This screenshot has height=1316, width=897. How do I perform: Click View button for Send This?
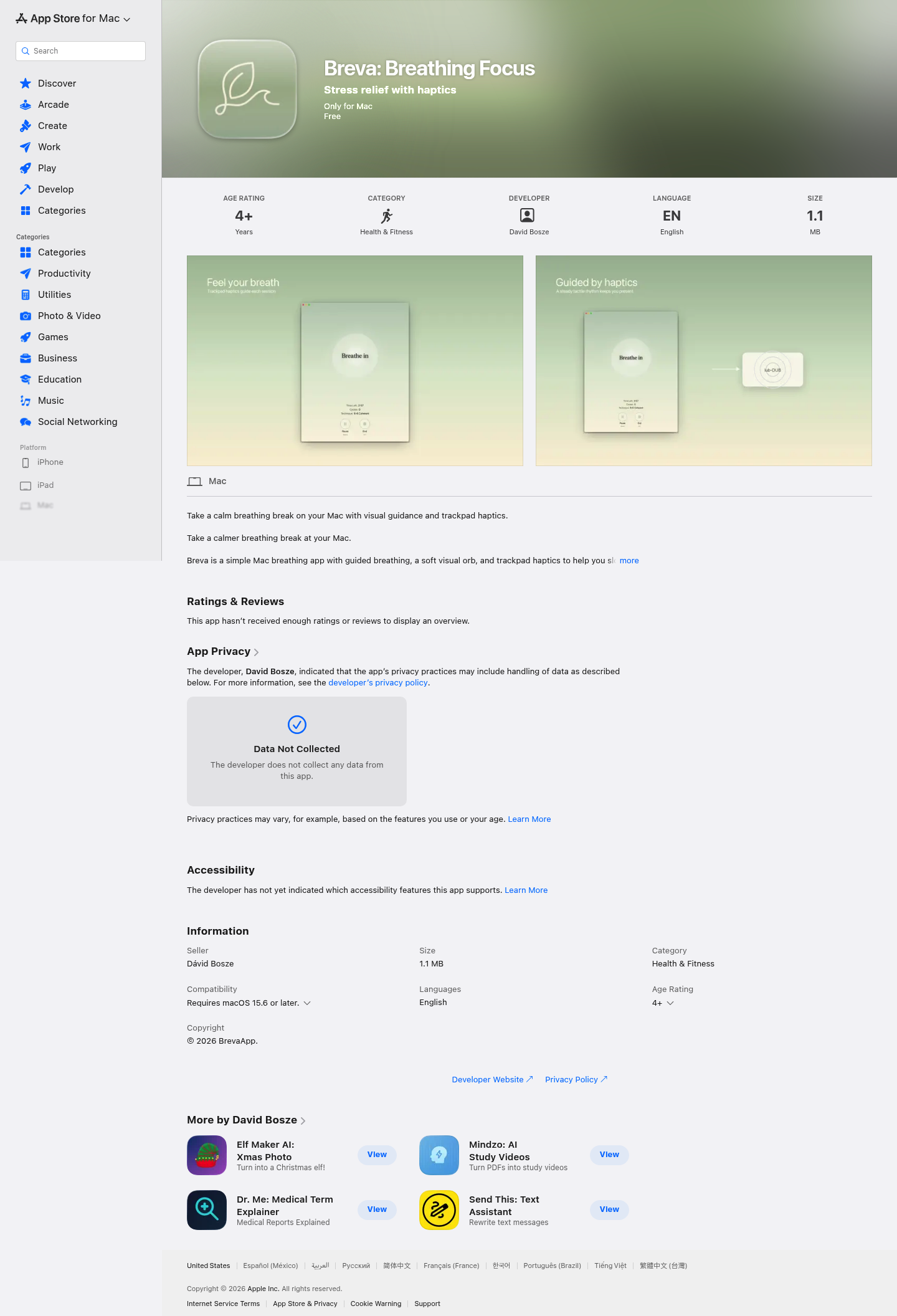tap(609, 1209)
